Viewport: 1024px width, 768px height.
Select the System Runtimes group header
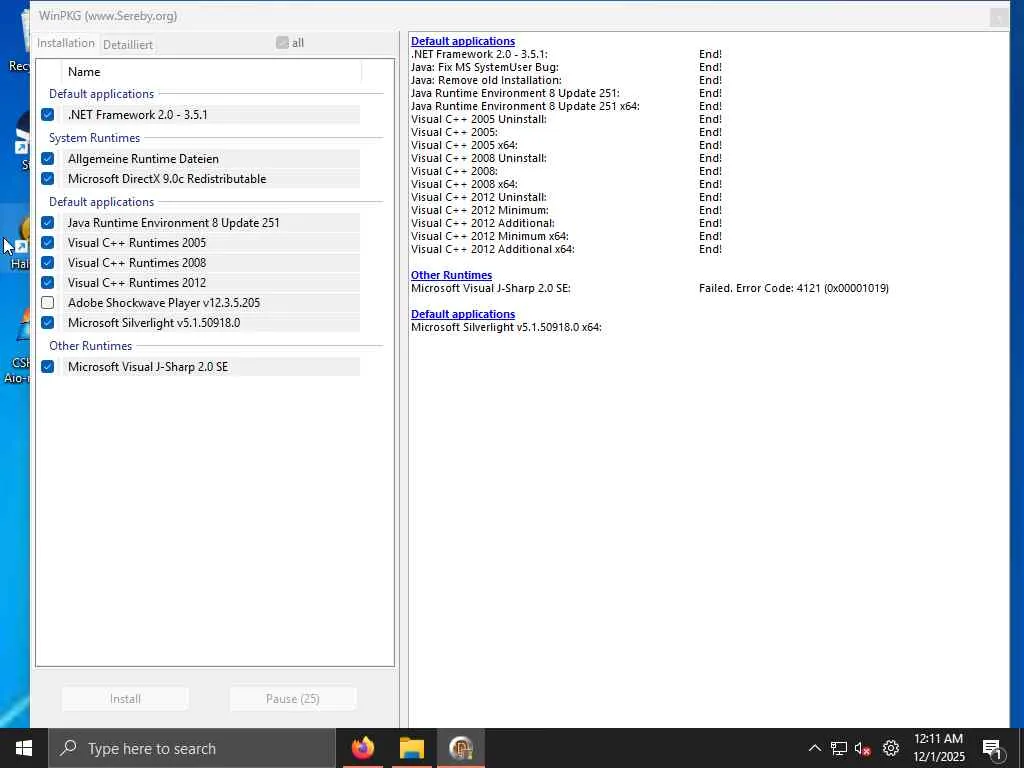click(x=95, y=138)
